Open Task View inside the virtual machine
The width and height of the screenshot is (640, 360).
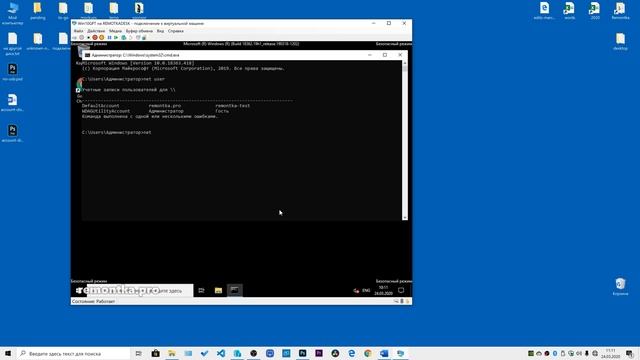pyautogui.click(x=201, y=291)
